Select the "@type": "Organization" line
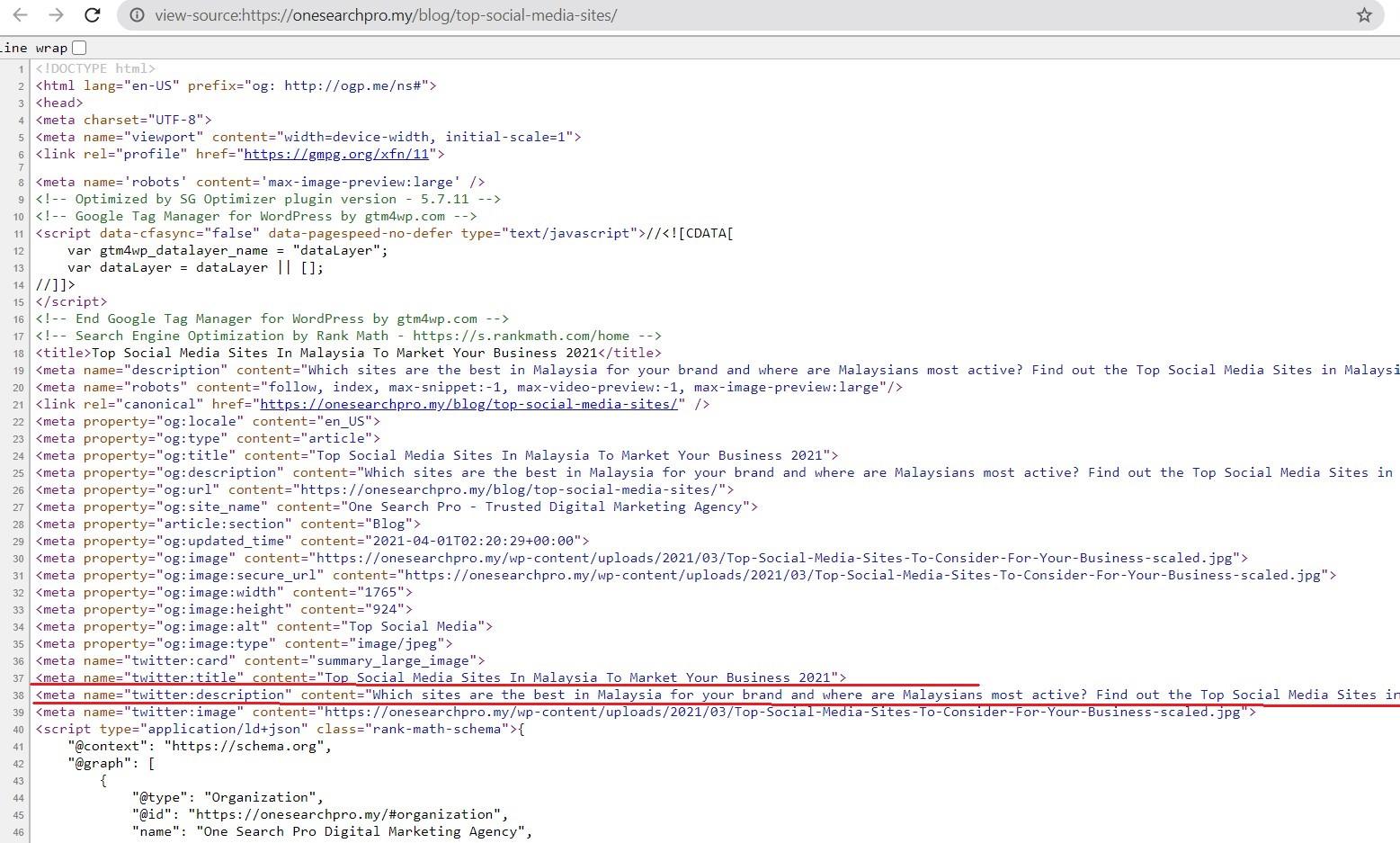Viewport: 1400px width, 843px height. click(x=227, y=797)
